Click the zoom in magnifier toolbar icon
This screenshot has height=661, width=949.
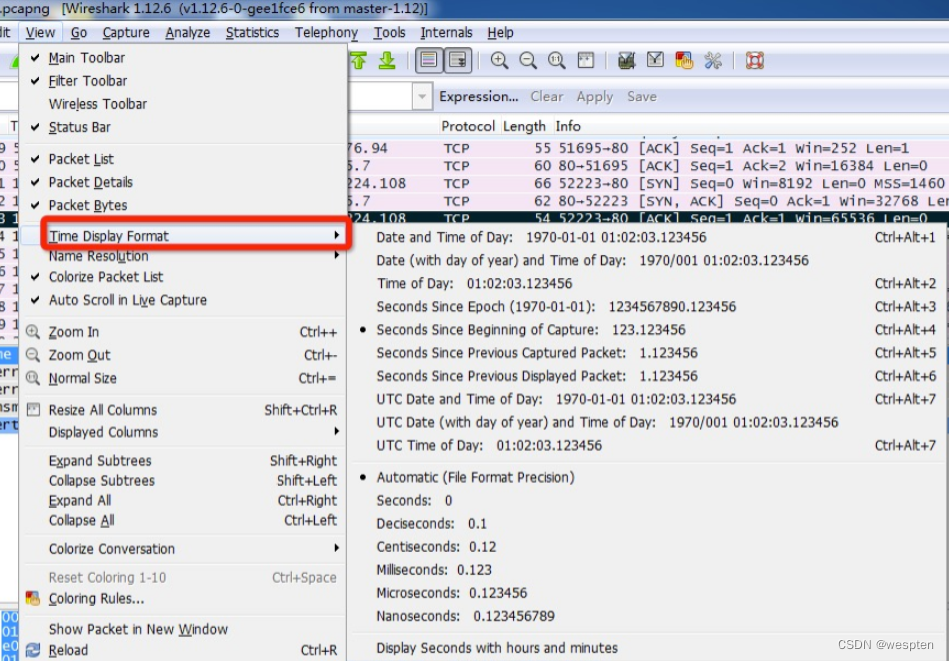[499, 60]
